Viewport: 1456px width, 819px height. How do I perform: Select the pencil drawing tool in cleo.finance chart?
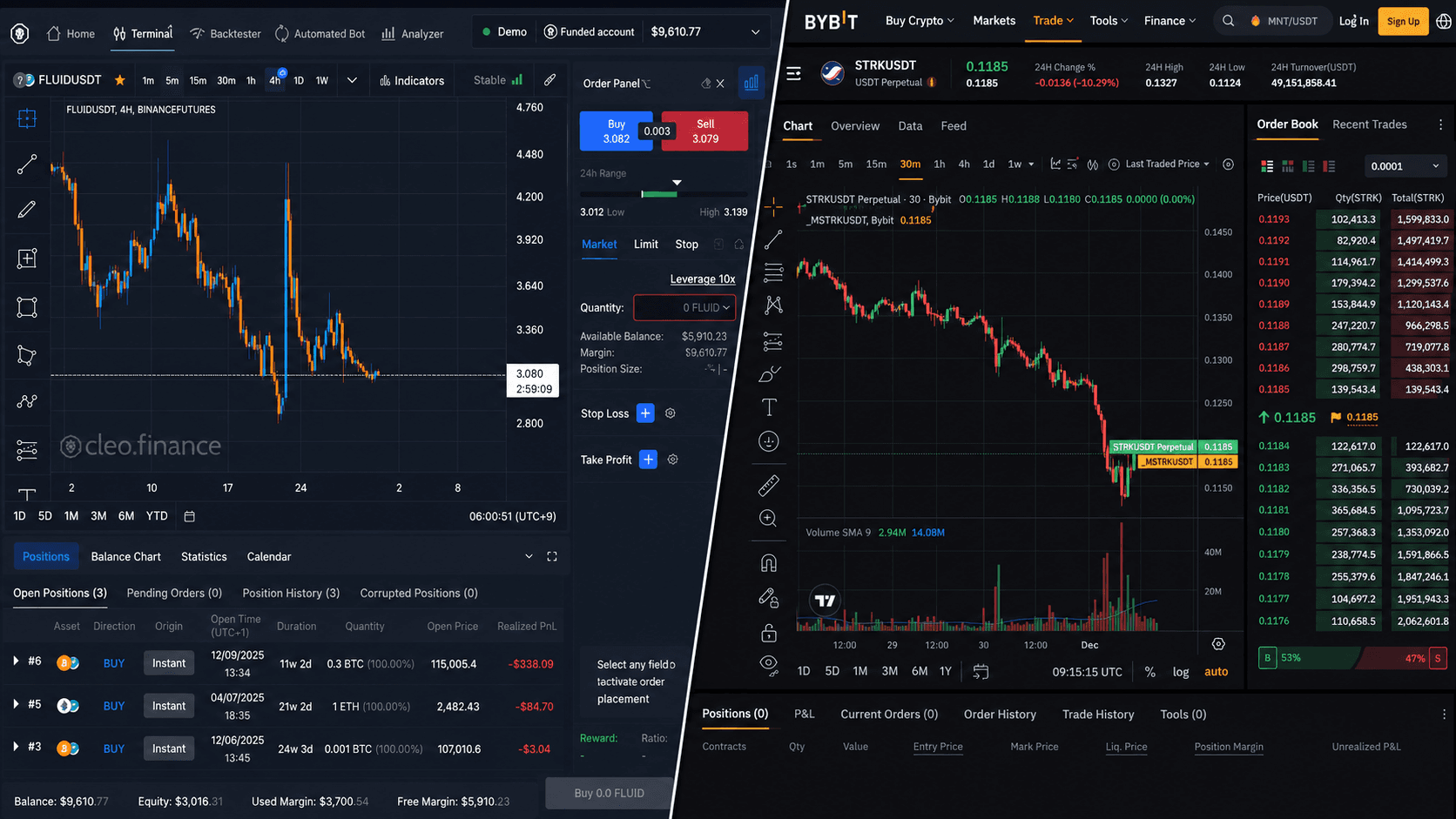click(27, 210)
